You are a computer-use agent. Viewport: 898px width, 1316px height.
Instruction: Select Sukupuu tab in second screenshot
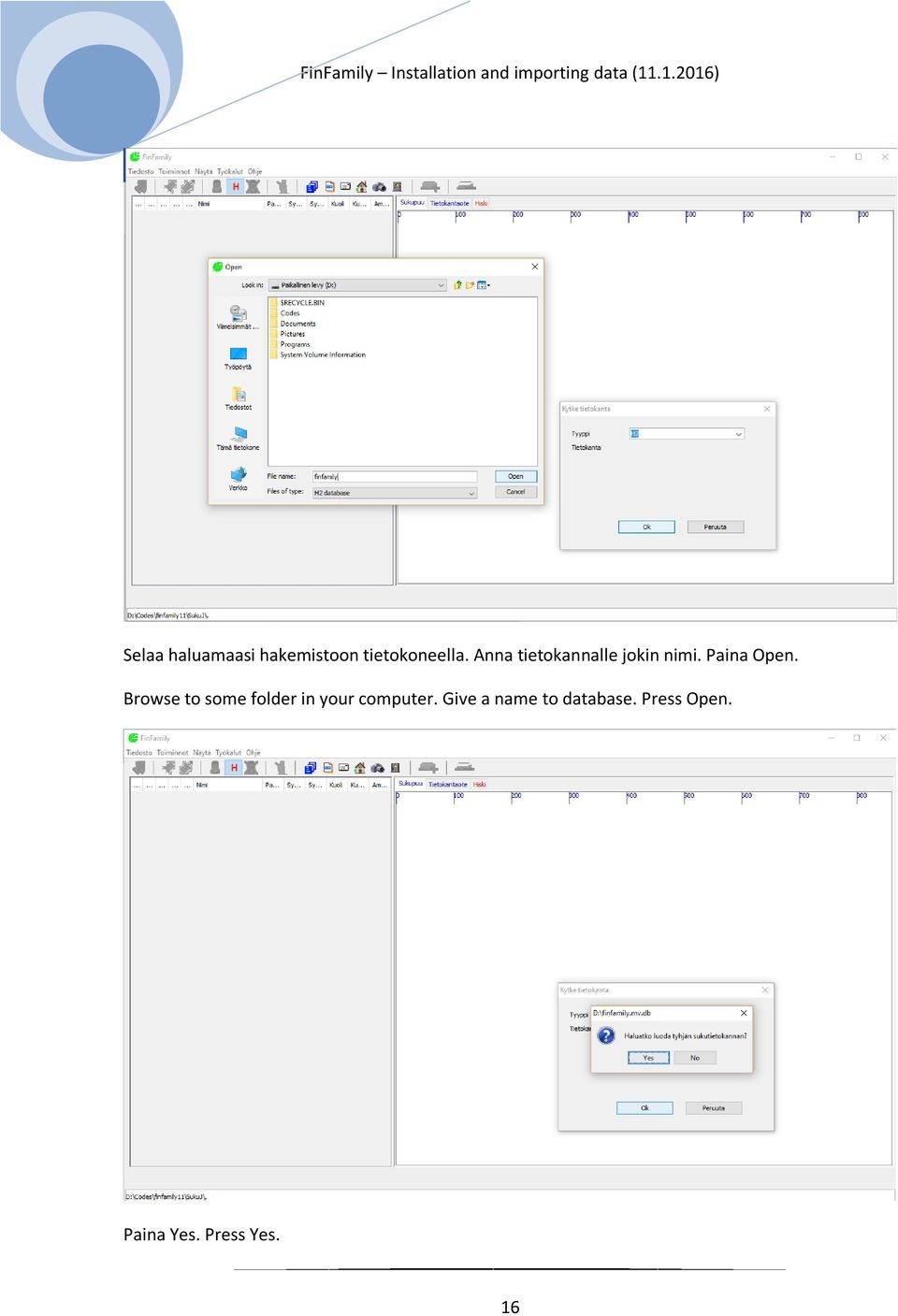tap(411, 784)
